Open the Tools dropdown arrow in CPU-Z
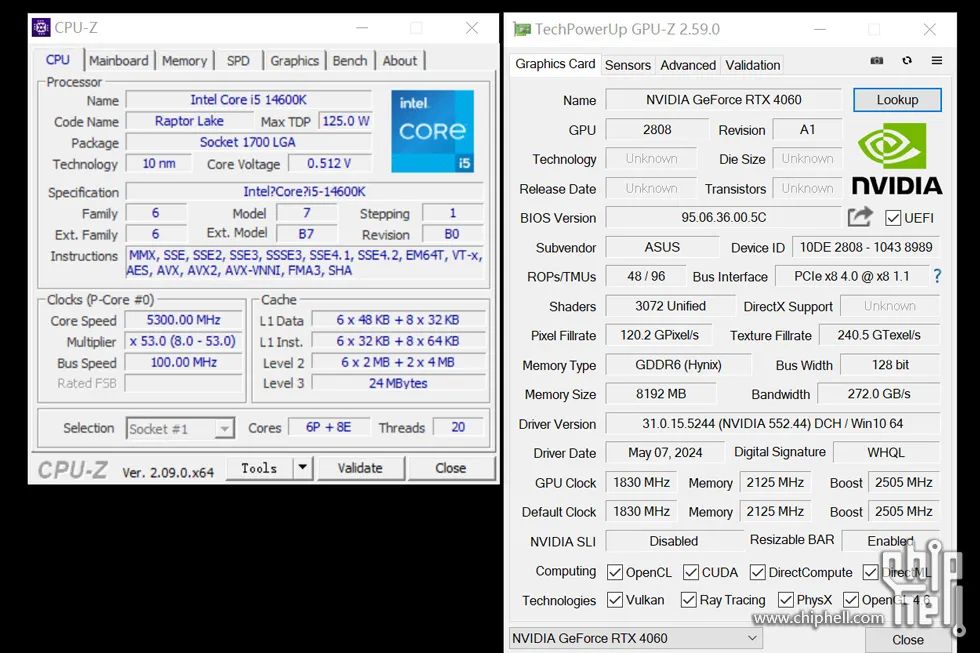The width and height of the screenshot is (980, 653). click(x=302, y=467)
